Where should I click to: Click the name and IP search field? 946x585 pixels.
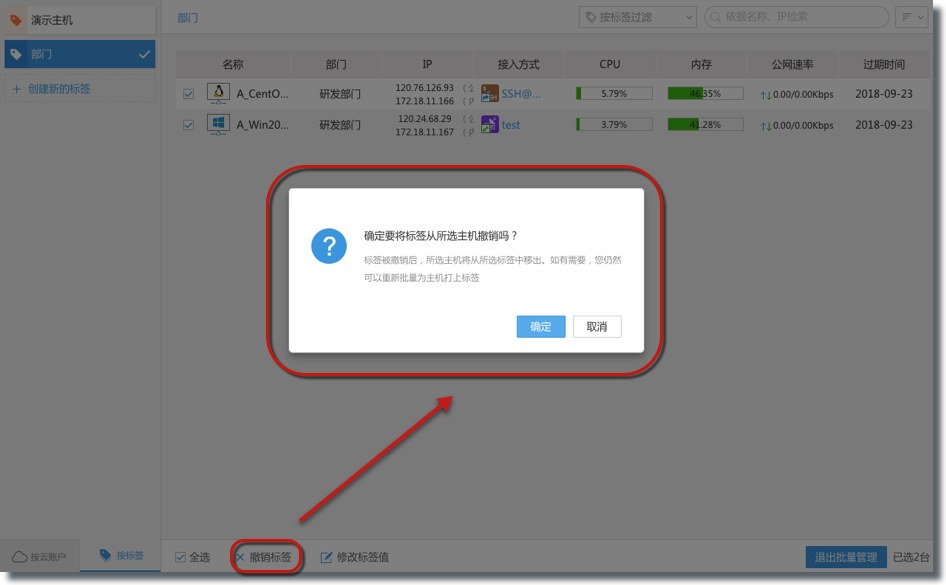802,17
